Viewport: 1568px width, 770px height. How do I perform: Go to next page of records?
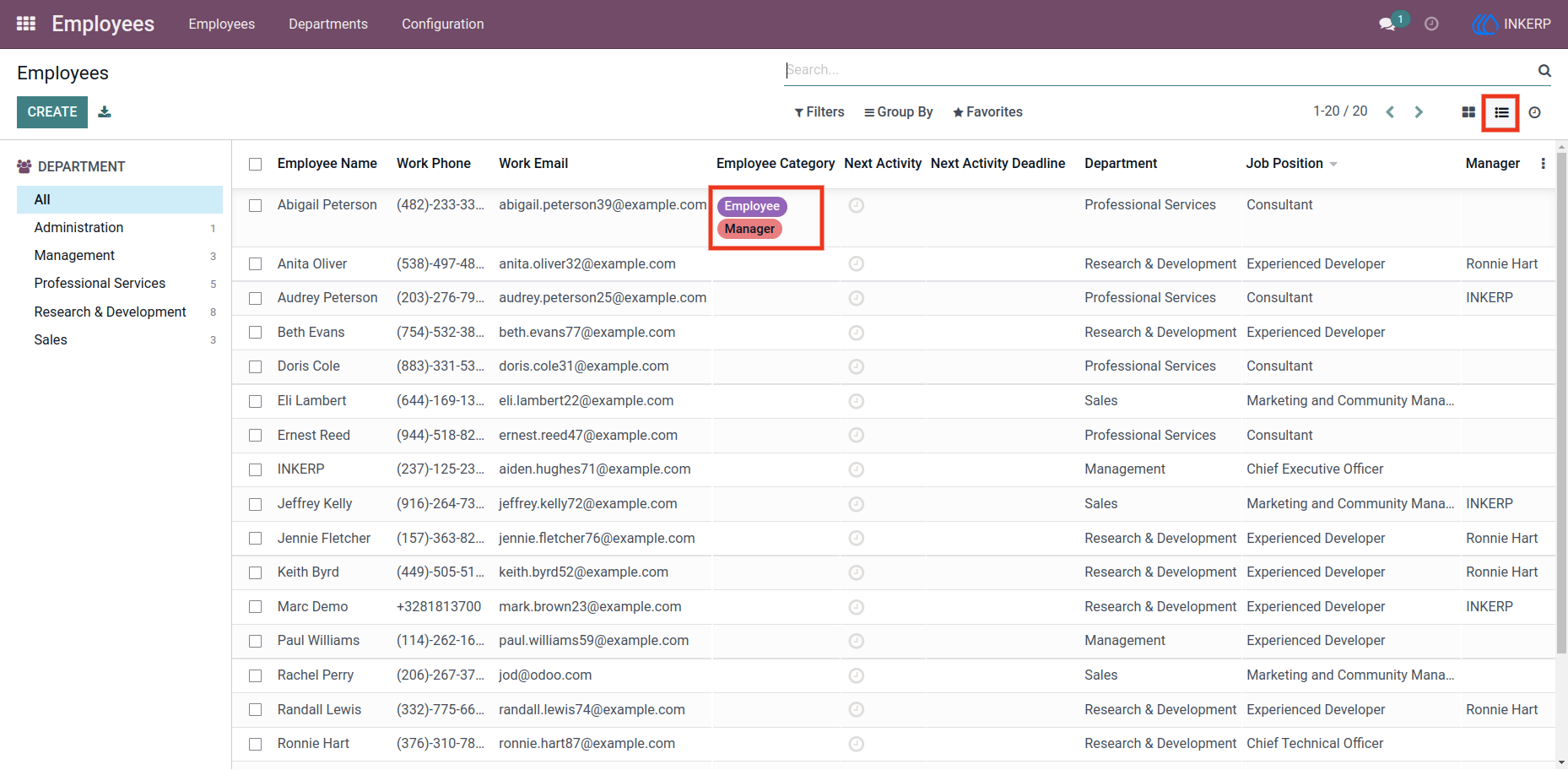[1419, 111]
